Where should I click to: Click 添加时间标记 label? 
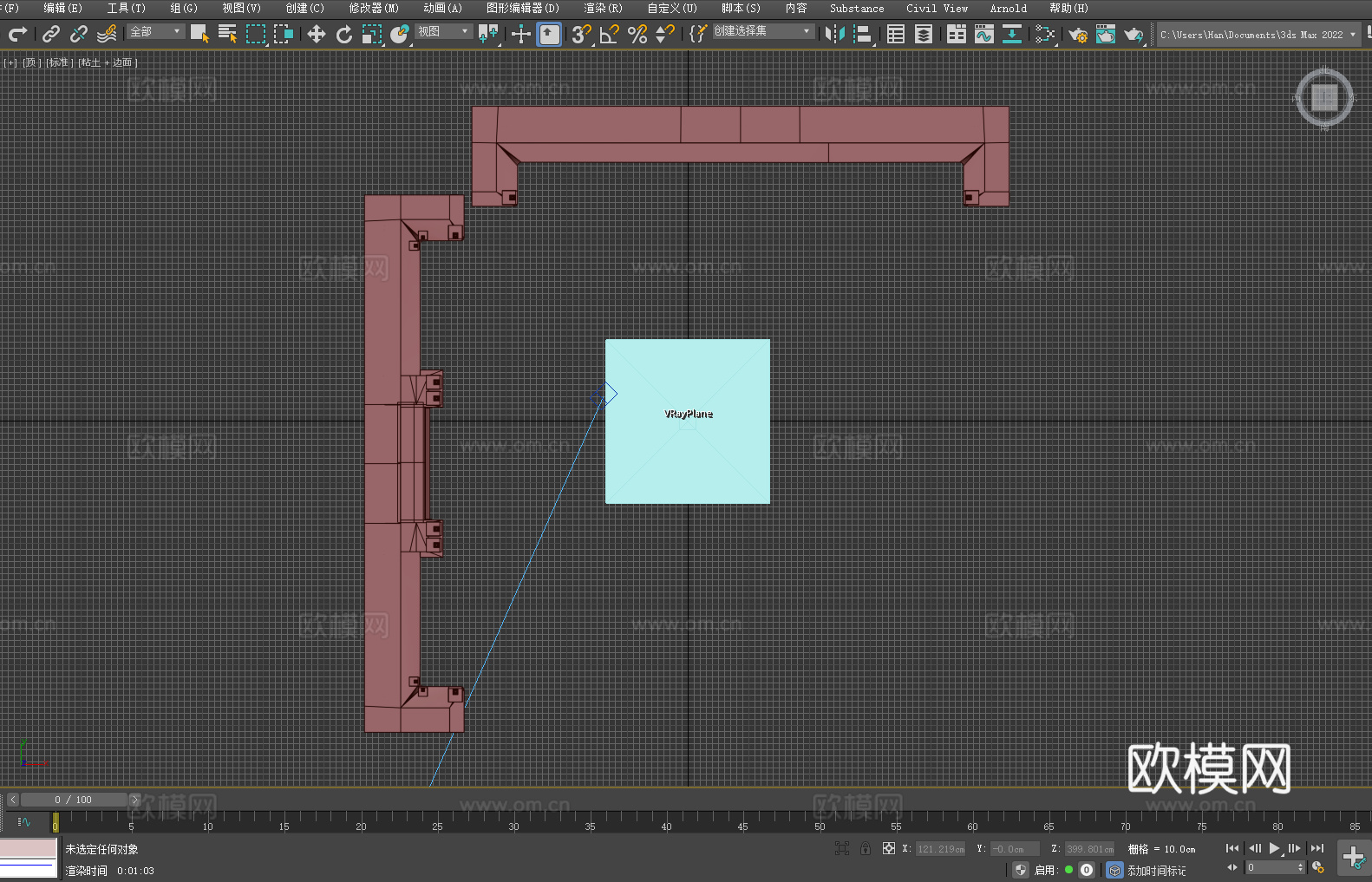click(x=1156, y=871)
